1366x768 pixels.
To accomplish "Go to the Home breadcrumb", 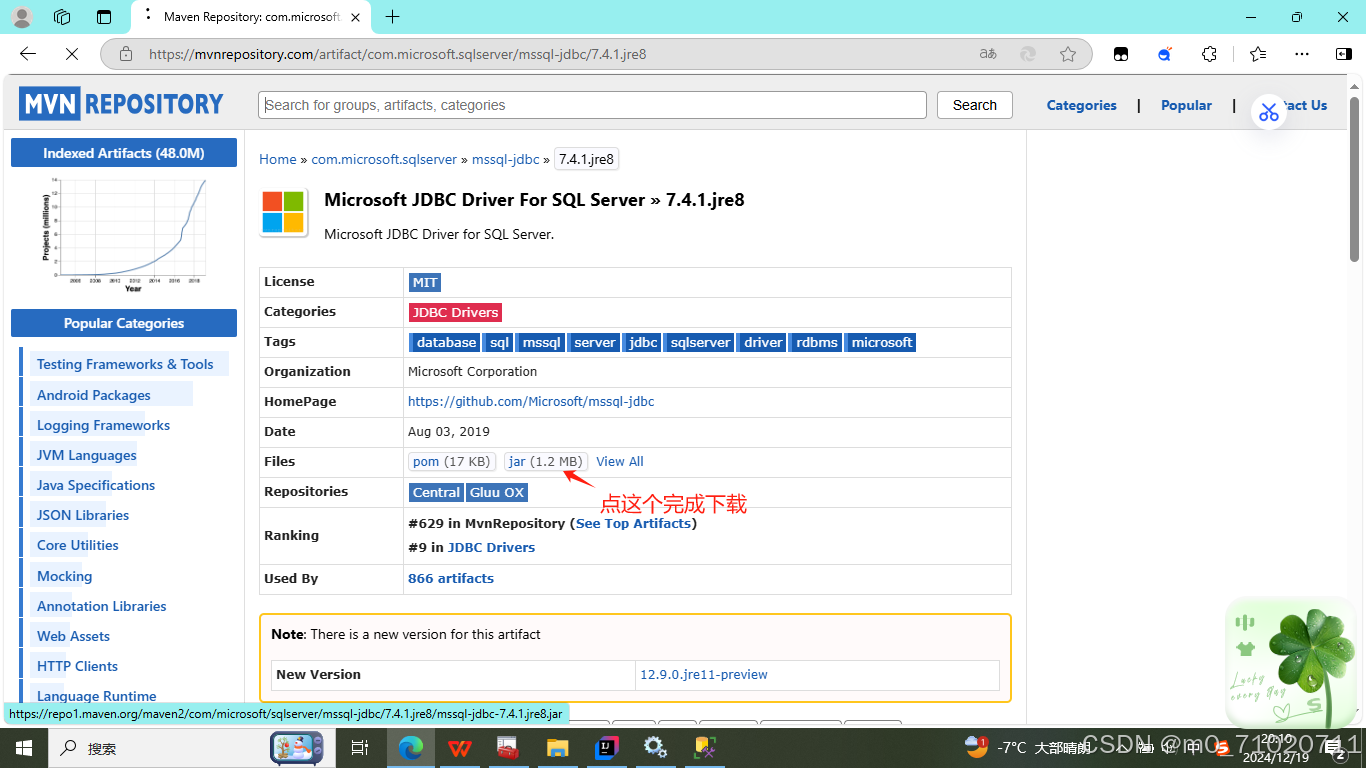I will pos(278,159).
